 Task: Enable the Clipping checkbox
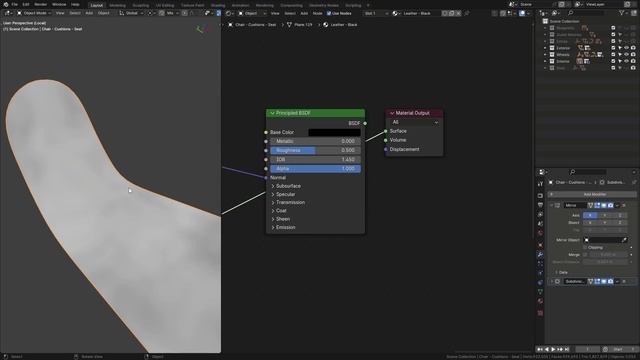pyautogui.click(x=585, y=247)
